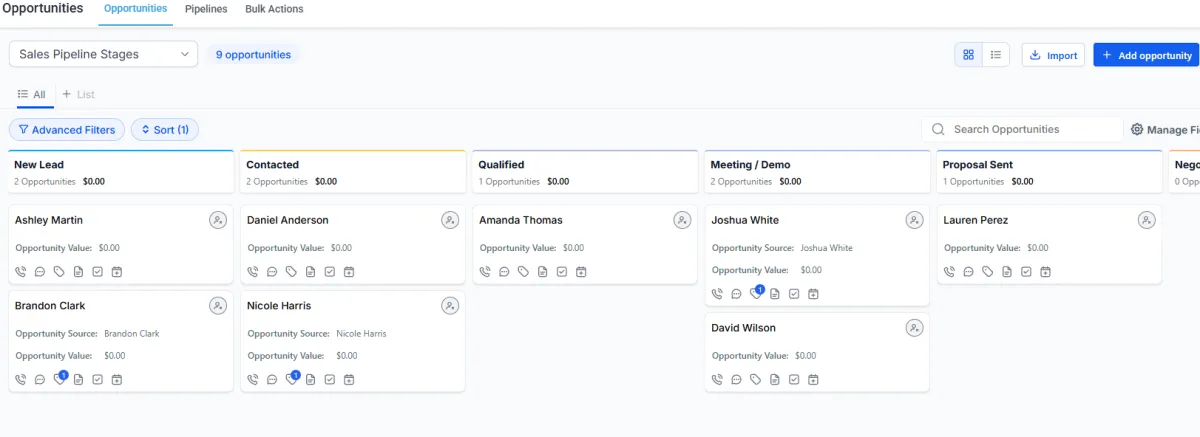Expand the Advanced Filters panel

coord(68,130)
